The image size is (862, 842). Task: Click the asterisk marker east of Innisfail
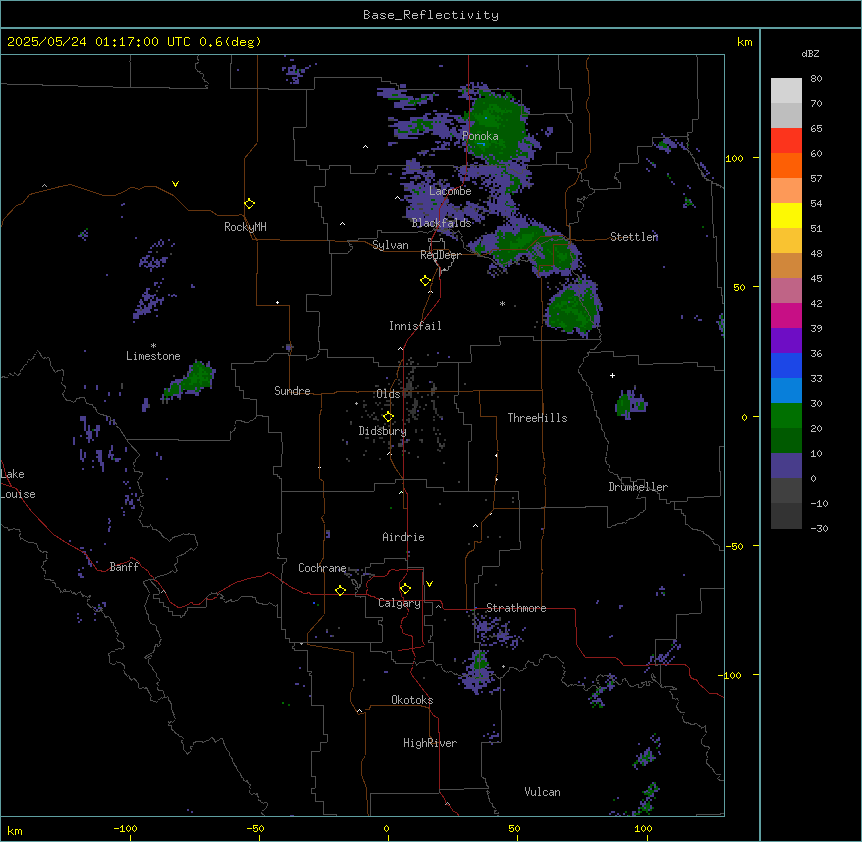(502, 303)
